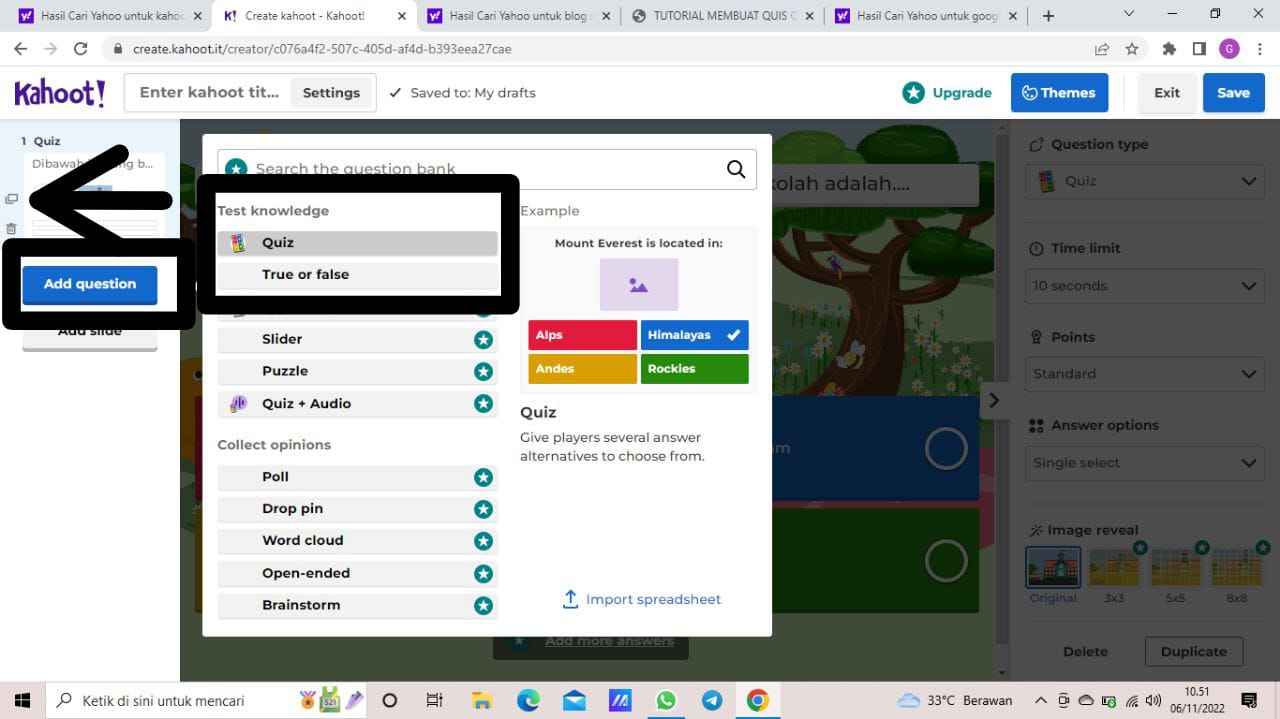Click the premium star beside Word cloud
The image size is (1280, 719).
point(484,541)
